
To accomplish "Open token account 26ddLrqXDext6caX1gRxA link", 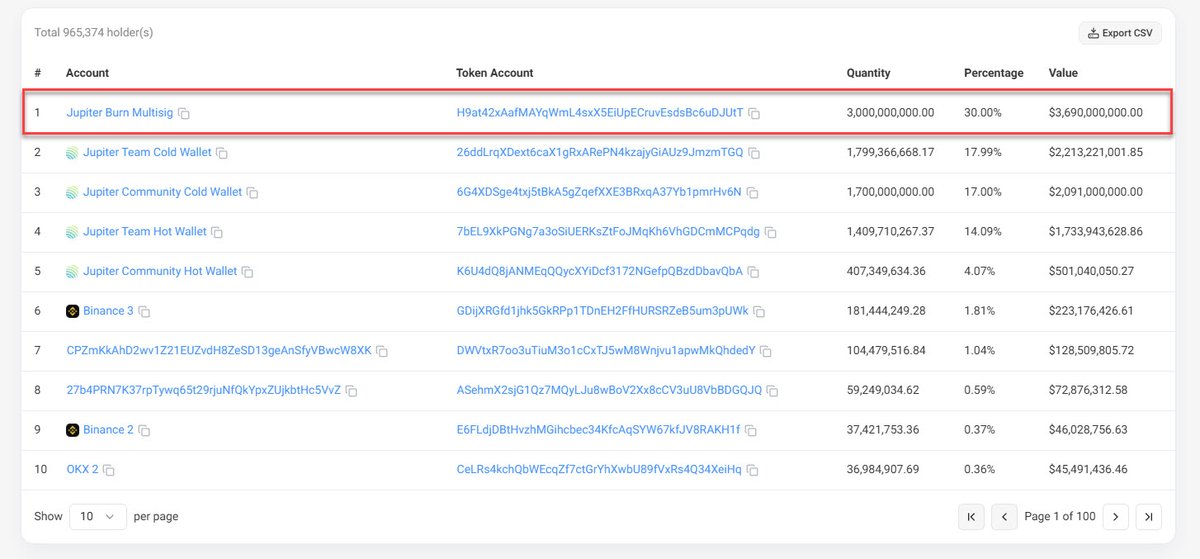I will pos(600,152).
